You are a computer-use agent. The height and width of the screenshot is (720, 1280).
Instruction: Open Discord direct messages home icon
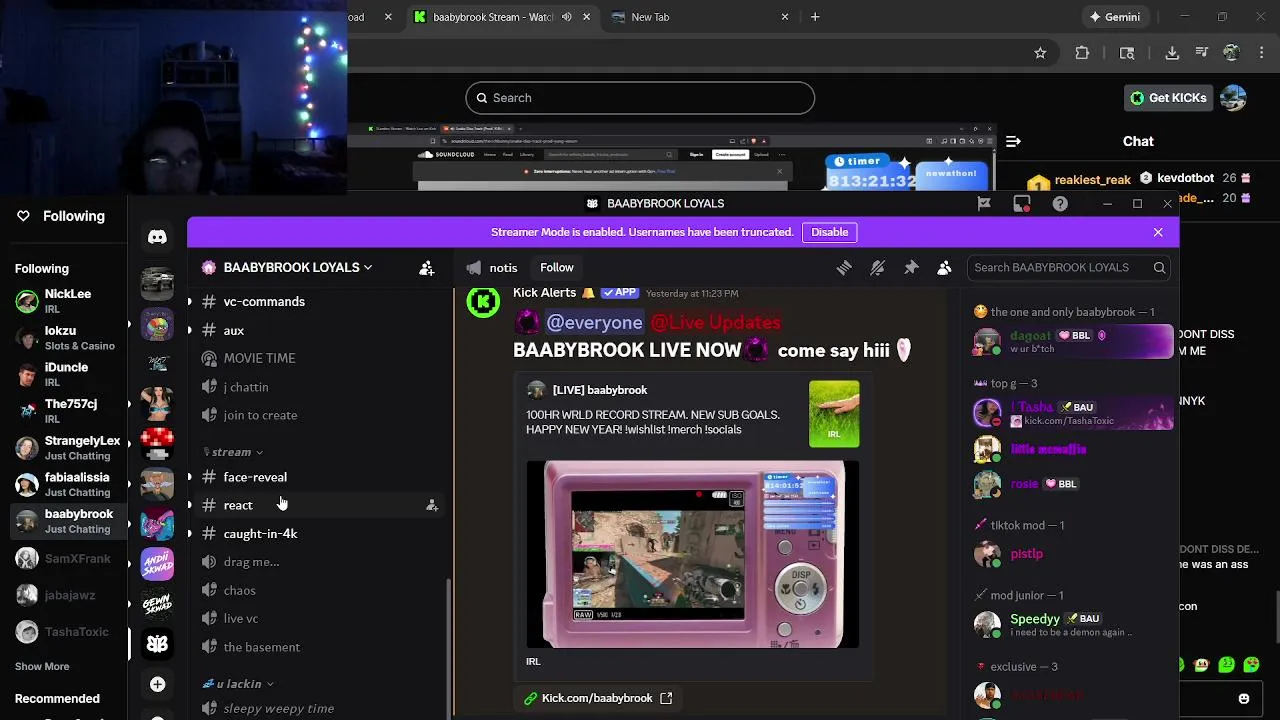coord(157,237)
